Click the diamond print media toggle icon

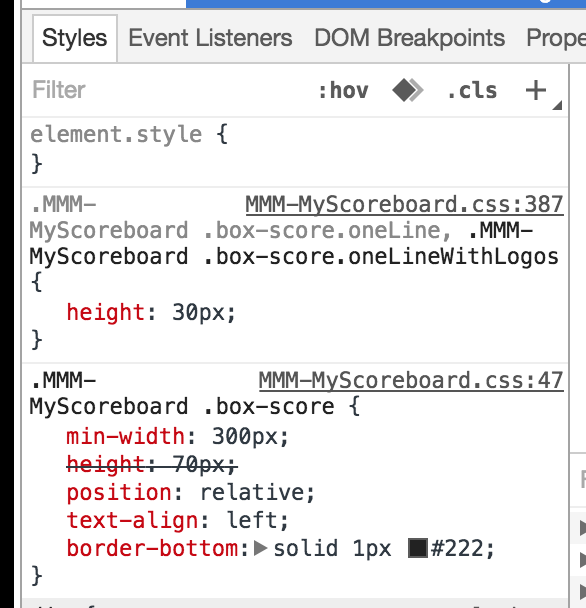408,90
